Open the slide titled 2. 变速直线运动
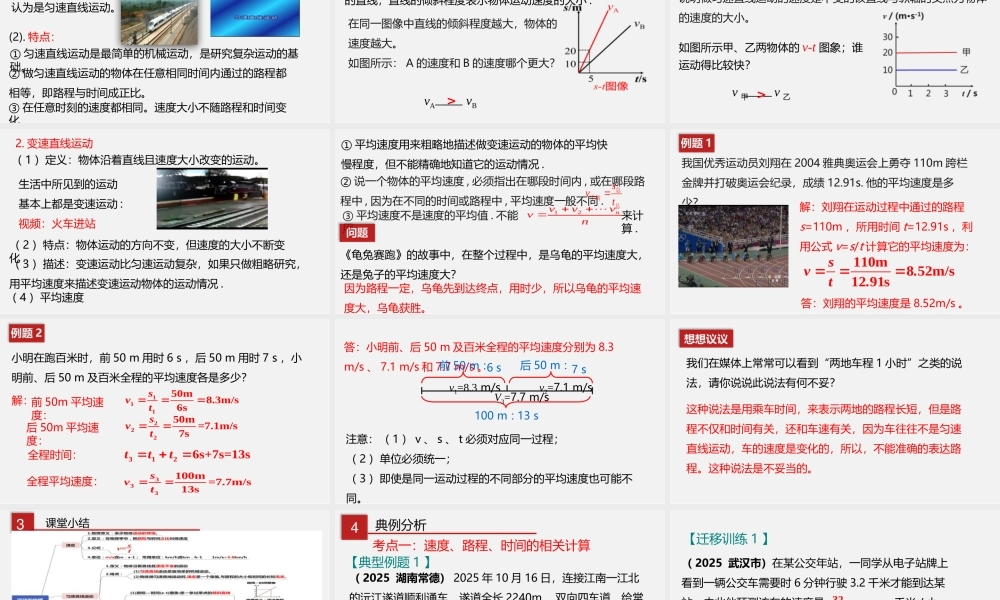The image size is (1000, 600). (x=165, y=221)
